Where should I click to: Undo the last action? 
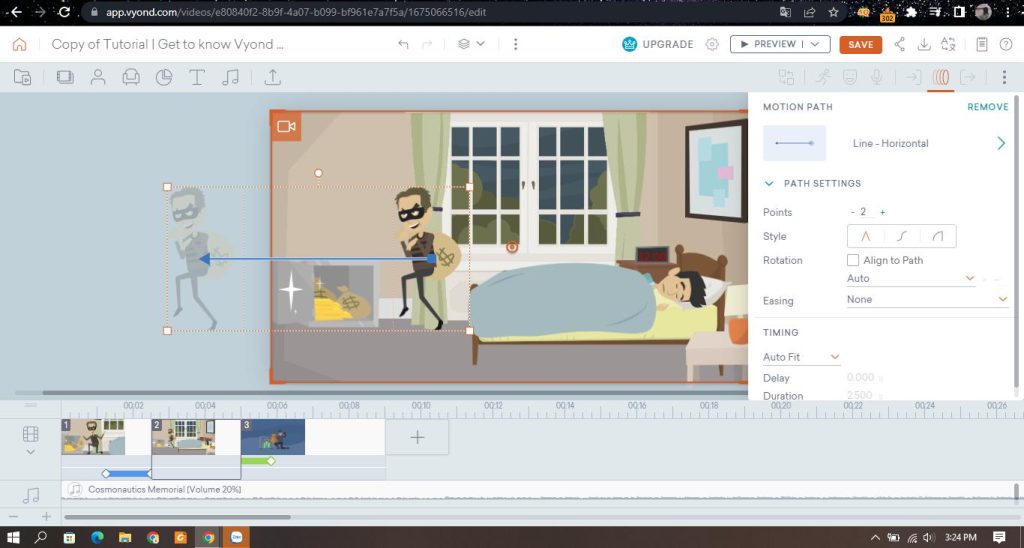[x=403, y=44]
